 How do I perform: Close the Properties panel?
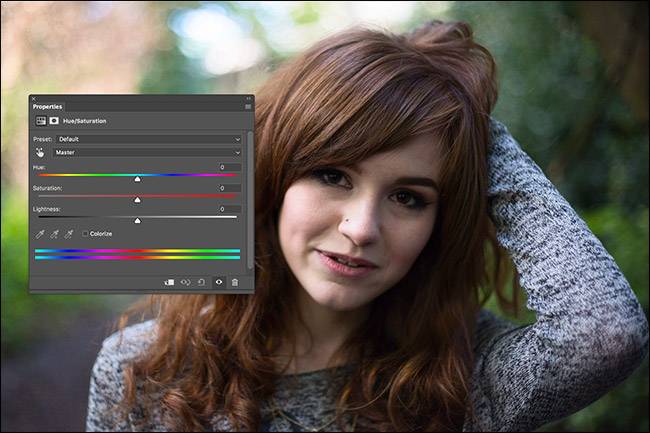tap(34, 99)
